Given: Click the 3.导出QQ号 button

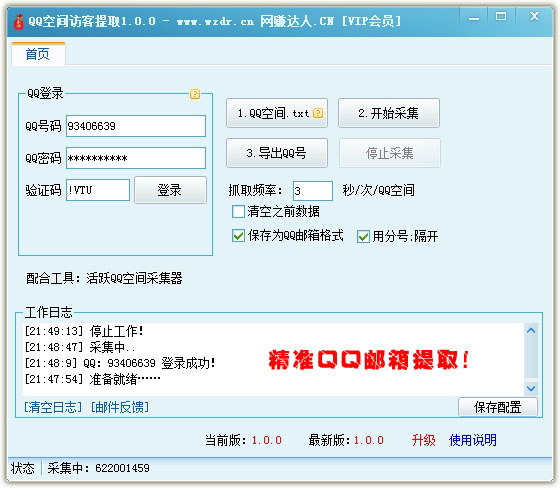Looking at the screenshot, I should coord(277,153).
